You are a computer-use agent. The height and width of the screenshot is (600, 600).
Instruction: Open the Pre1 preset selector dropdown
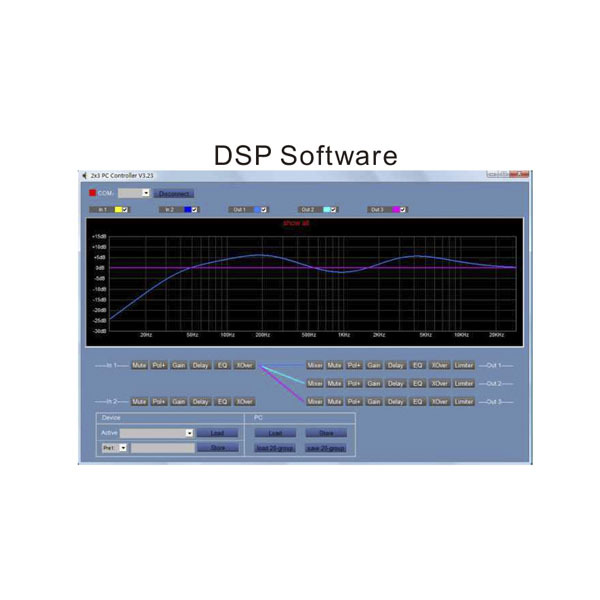124,449
